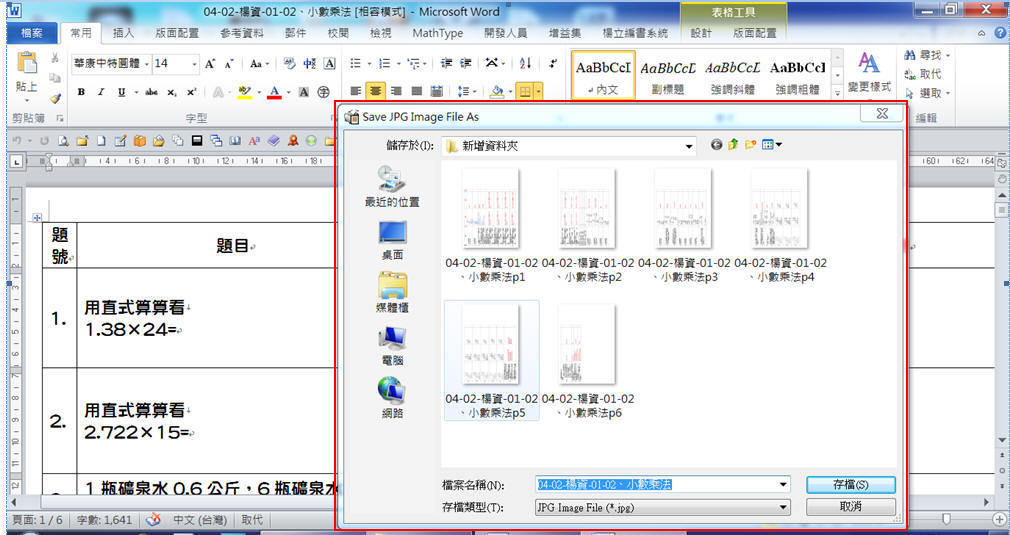The width and height of the screenshot is (1010, 535).
Task: Click the 存檔(S) save button
Action: click(x=850, y=484)
